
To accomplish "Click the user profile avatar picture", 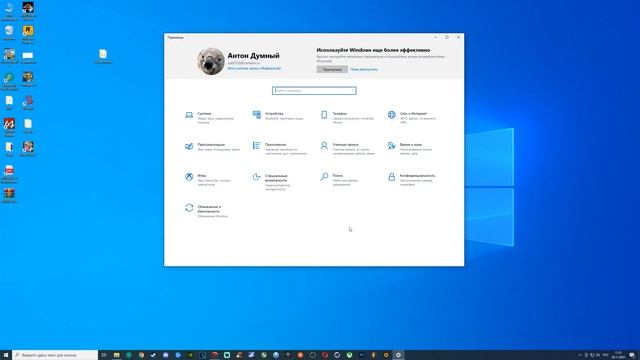I will (x=211, y=61).
